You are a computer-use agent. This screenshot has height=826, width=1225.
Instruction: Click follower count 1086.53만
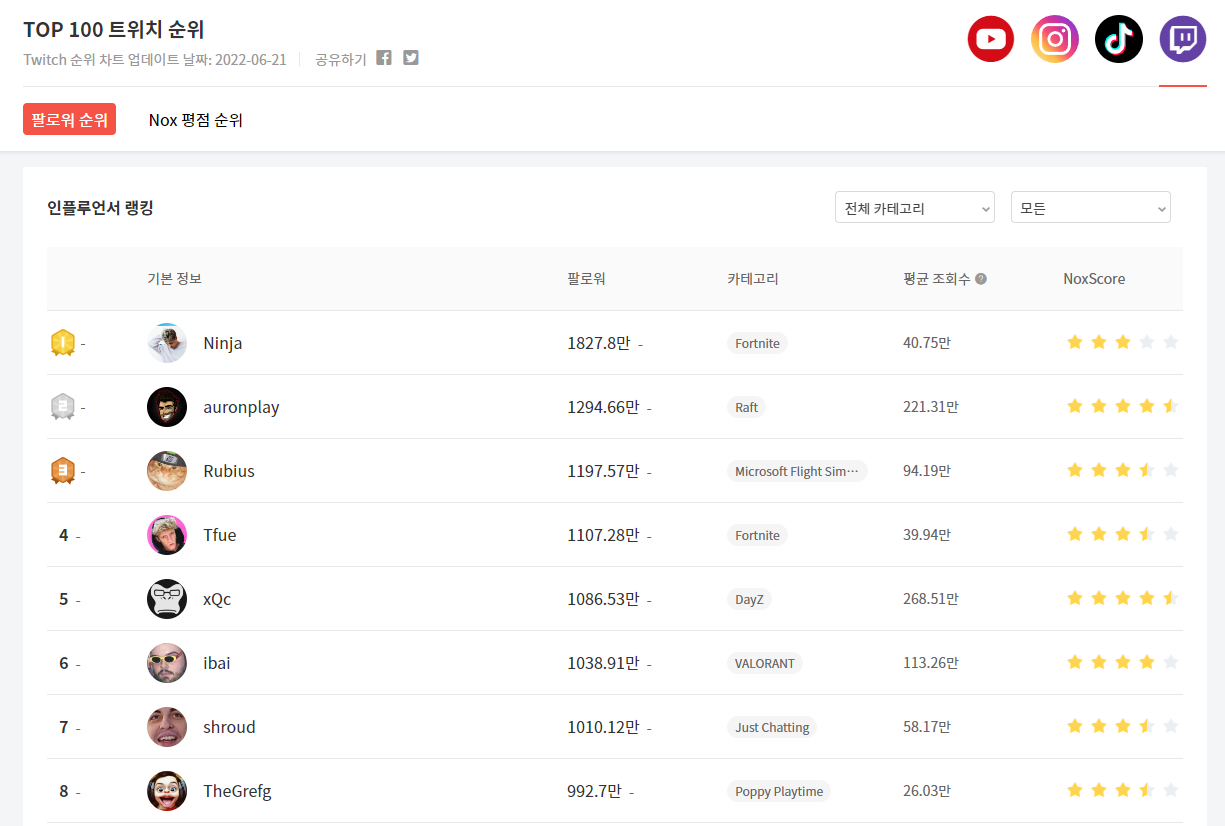(x=603, y=599)
